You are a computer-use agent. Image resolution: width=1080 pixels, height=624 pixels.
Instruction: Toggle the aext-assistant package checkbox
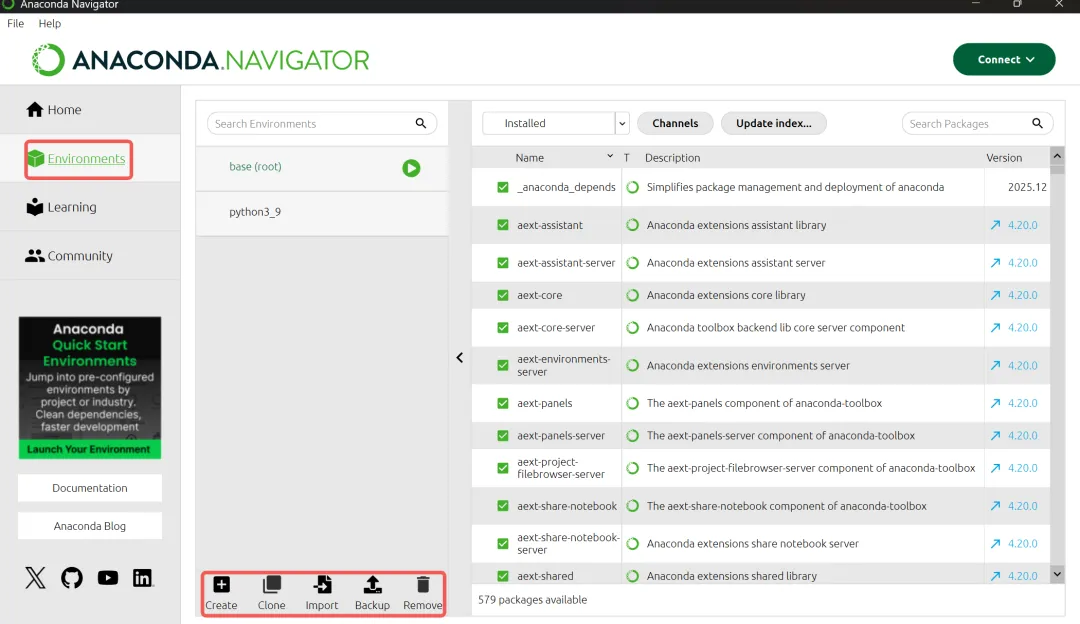coord(503,225)
